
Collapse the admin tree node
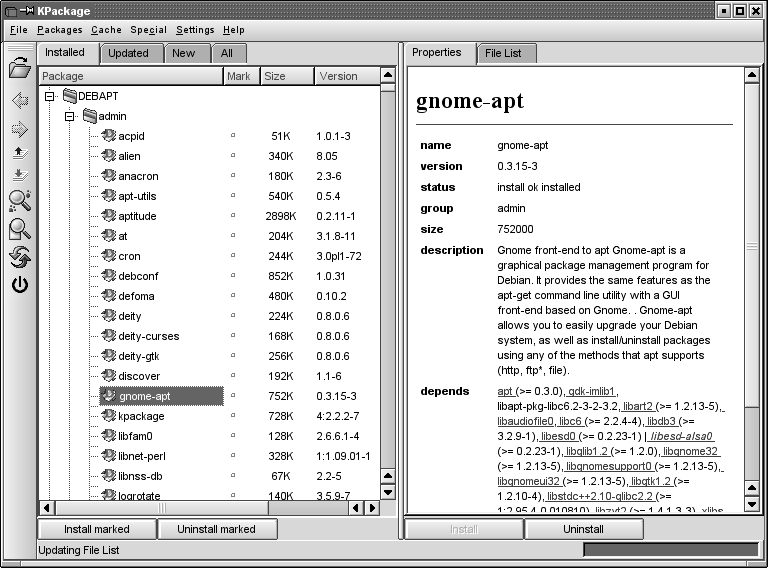point(70,117)
